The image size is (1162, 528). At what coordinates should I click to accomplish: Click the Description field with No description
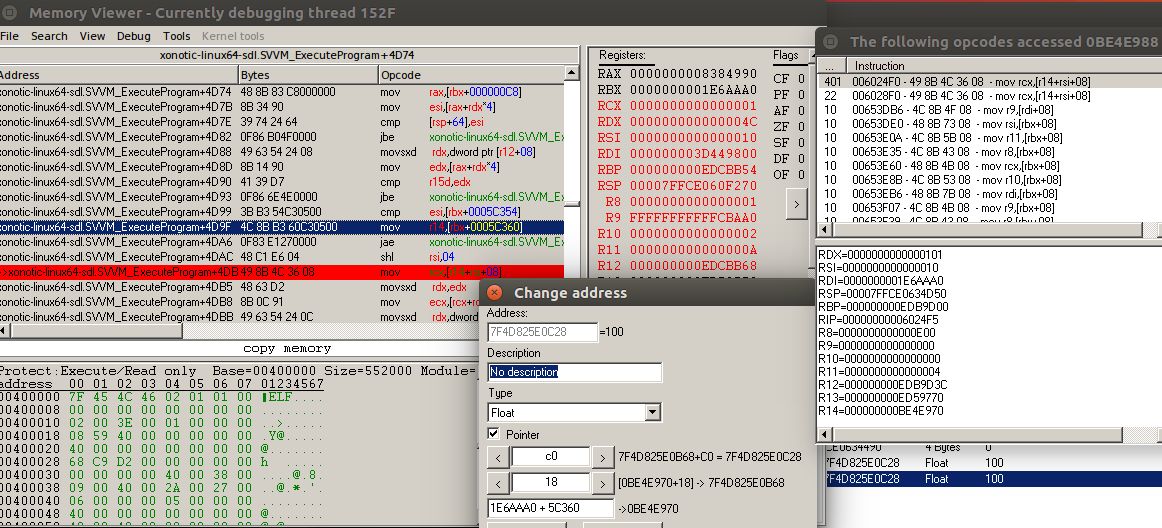tap(574, 372)
